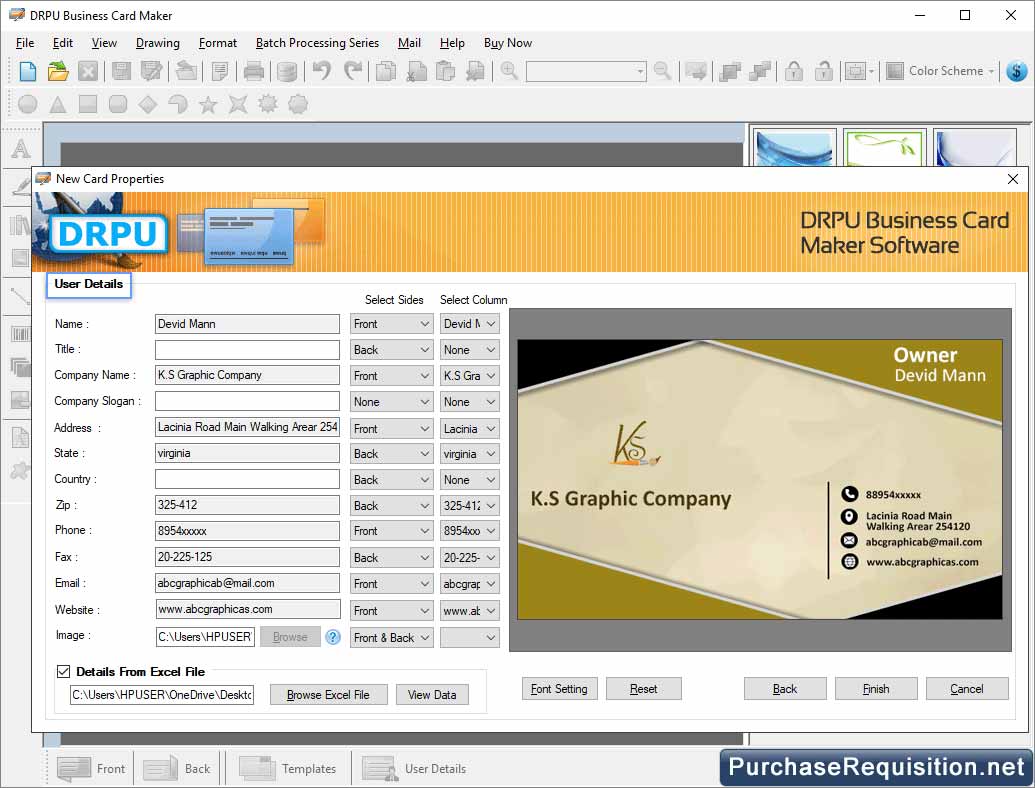This screenshot has height=788, width=1035.
Task: Click inside the Company Slogan field
Action: pyautogui.click(x=246, y=401)
